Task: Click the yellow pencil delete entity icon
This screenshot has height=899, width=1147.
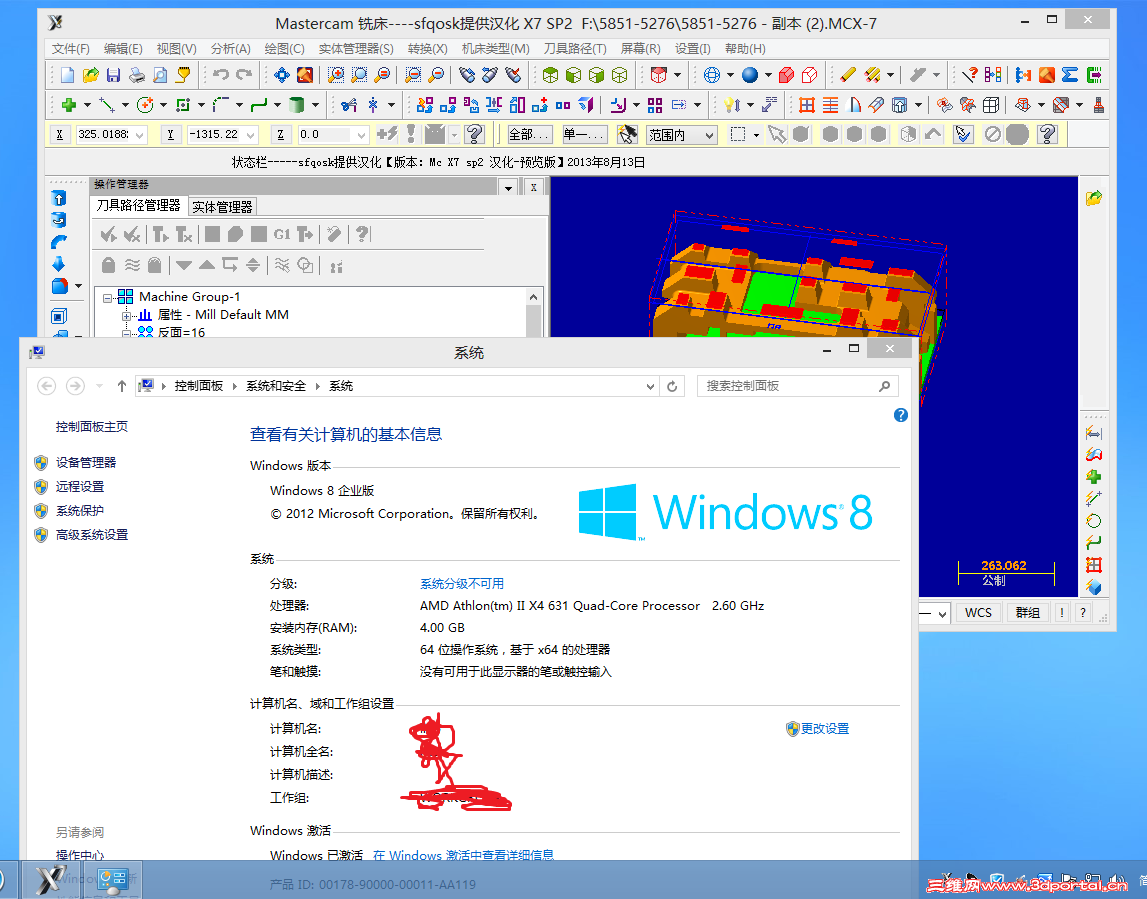Action: pos(848,75)
